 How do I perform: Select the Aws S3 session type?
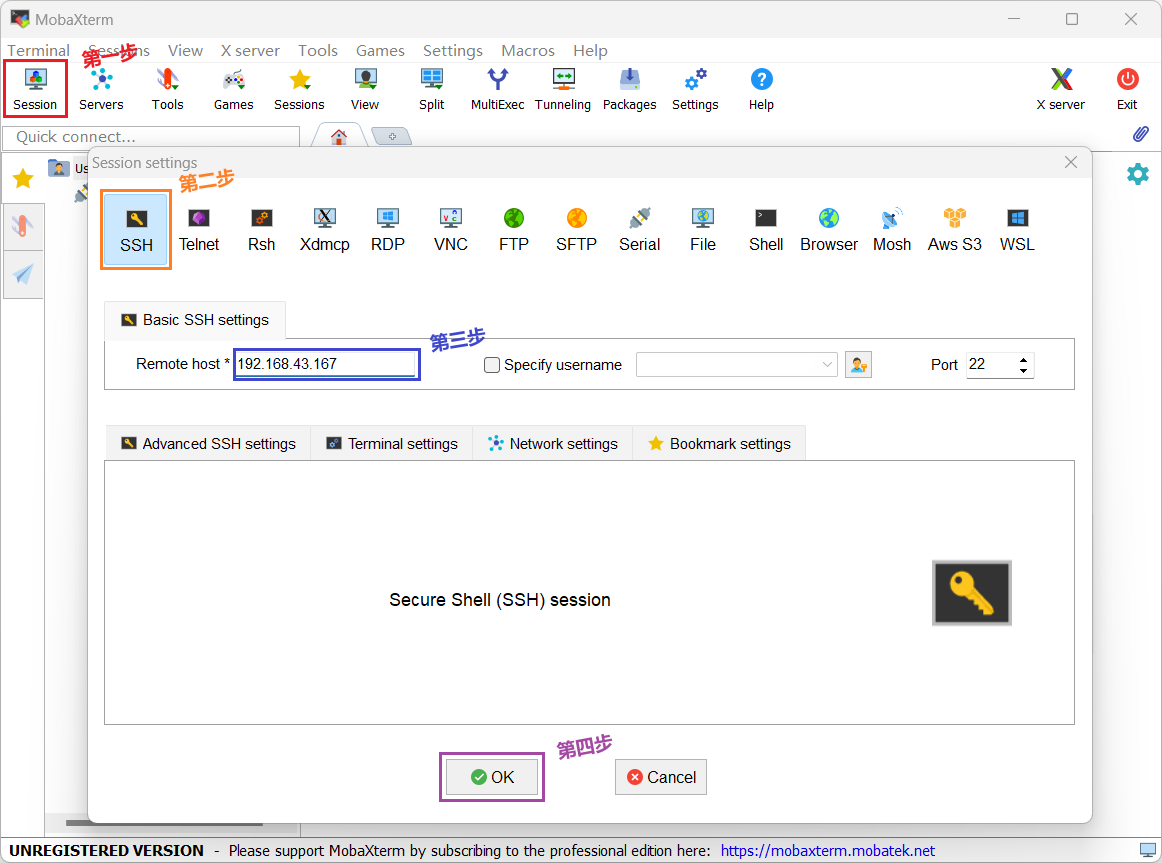coord(954,230)
